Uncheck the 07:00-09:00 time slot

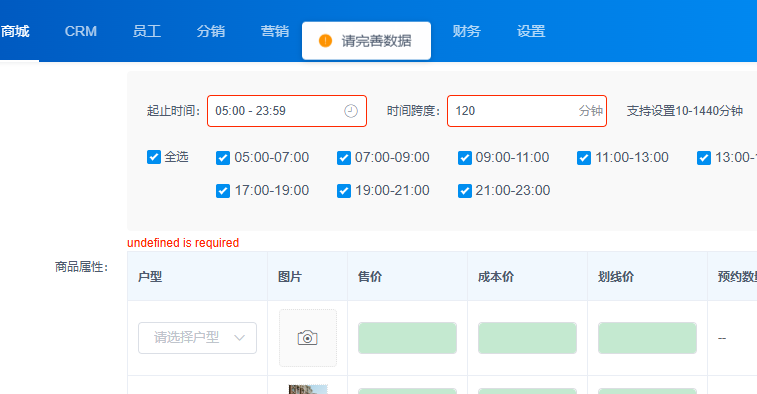click(x=344, y=158)
